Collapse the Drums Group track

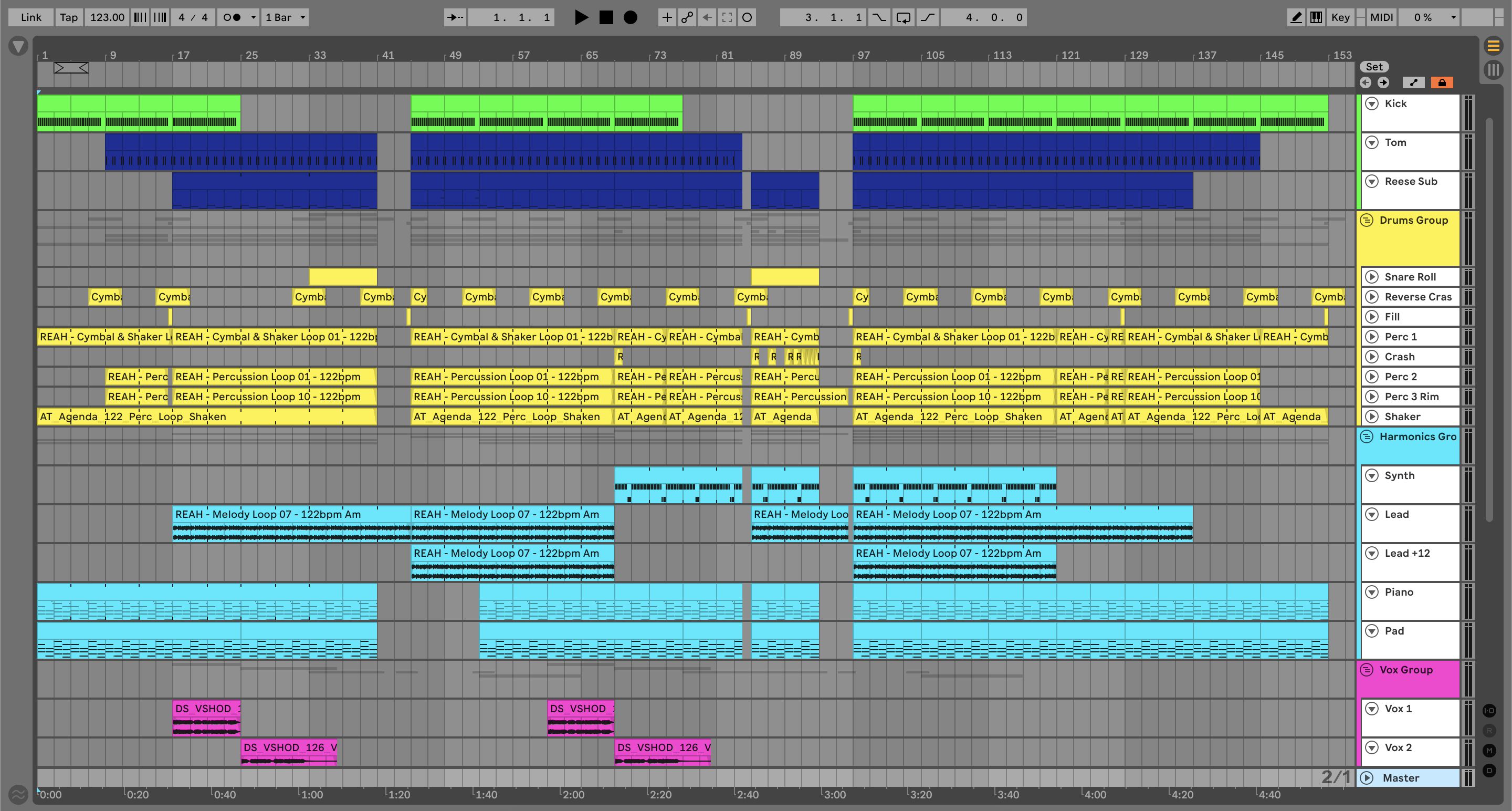point(1367,220)
